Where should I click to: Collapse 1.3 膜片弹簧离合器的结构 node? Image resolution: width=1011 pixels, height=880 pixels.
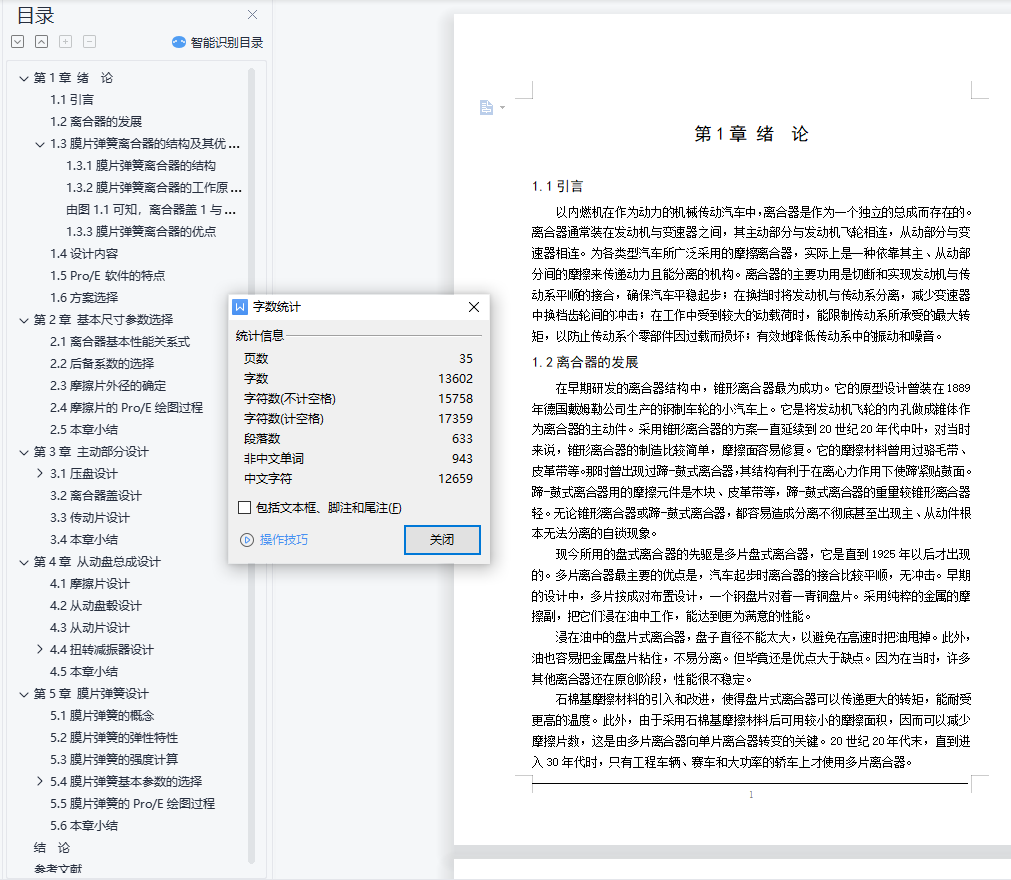tap(40, 144)
